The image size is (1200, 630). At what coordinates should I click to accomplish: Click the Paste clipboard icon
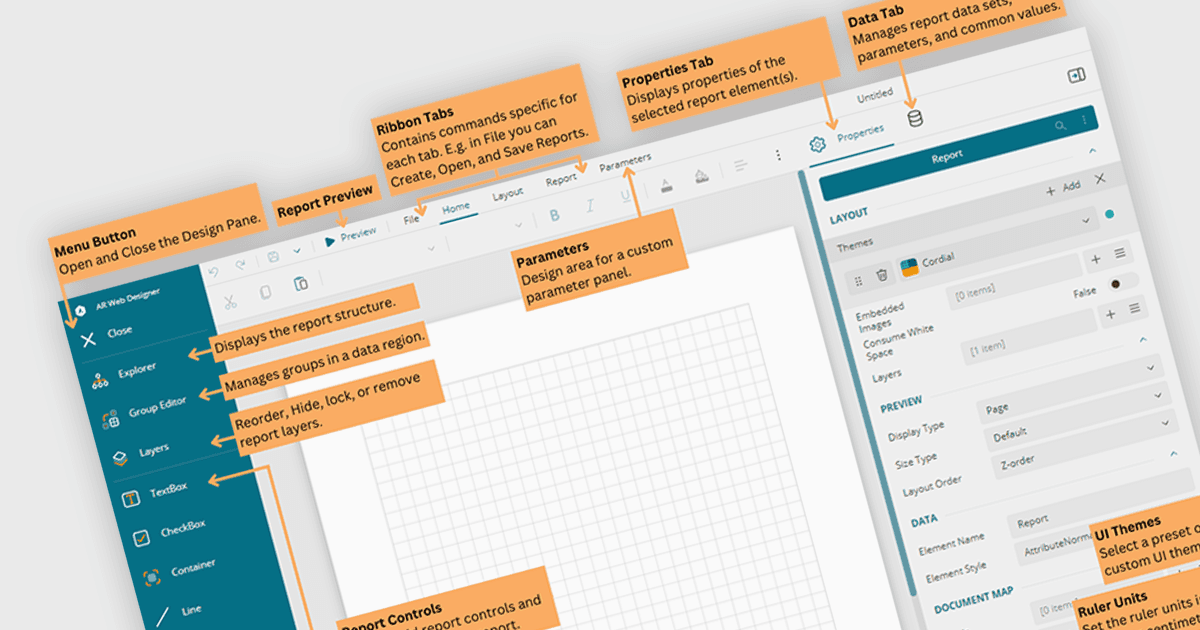(300, 285)
